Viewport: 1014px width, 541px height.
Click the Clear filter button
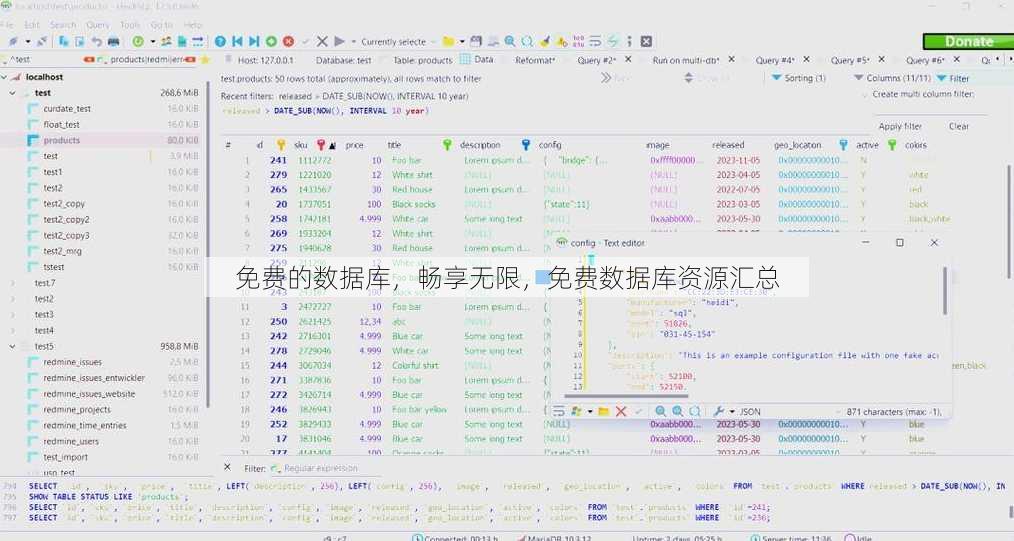[958, 126]
